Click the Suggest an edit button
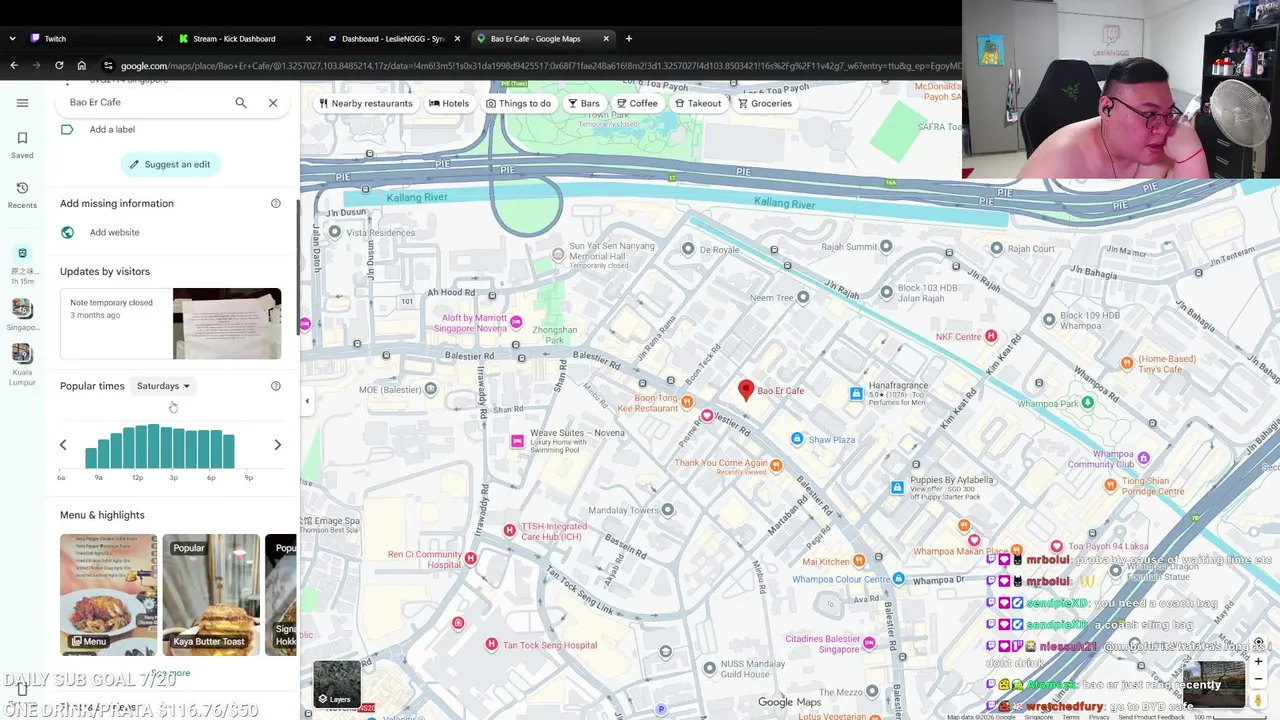Screen dimensions: 1280x720 coord(170,164)
